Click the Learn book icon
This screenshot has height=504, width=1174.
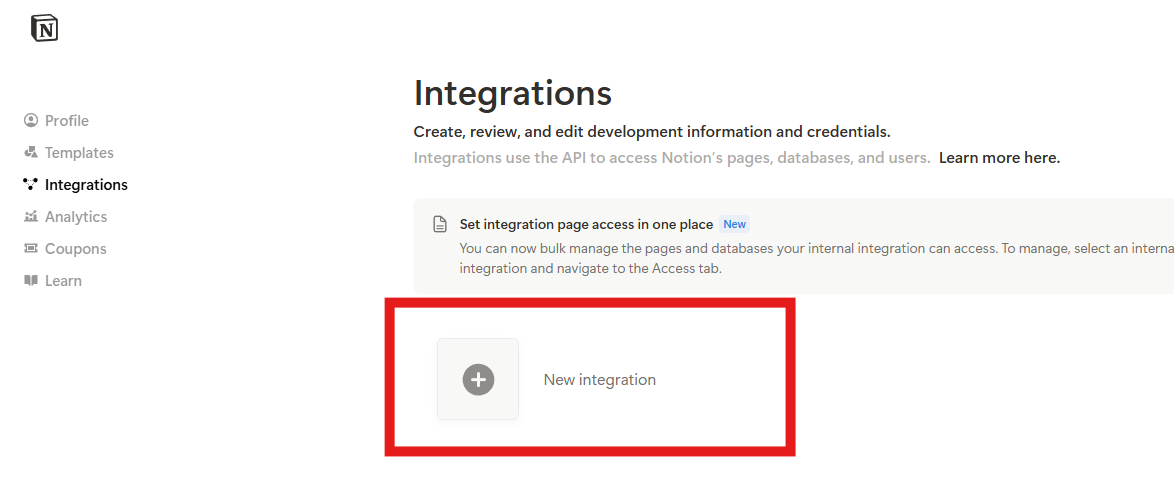click(31, 281)
